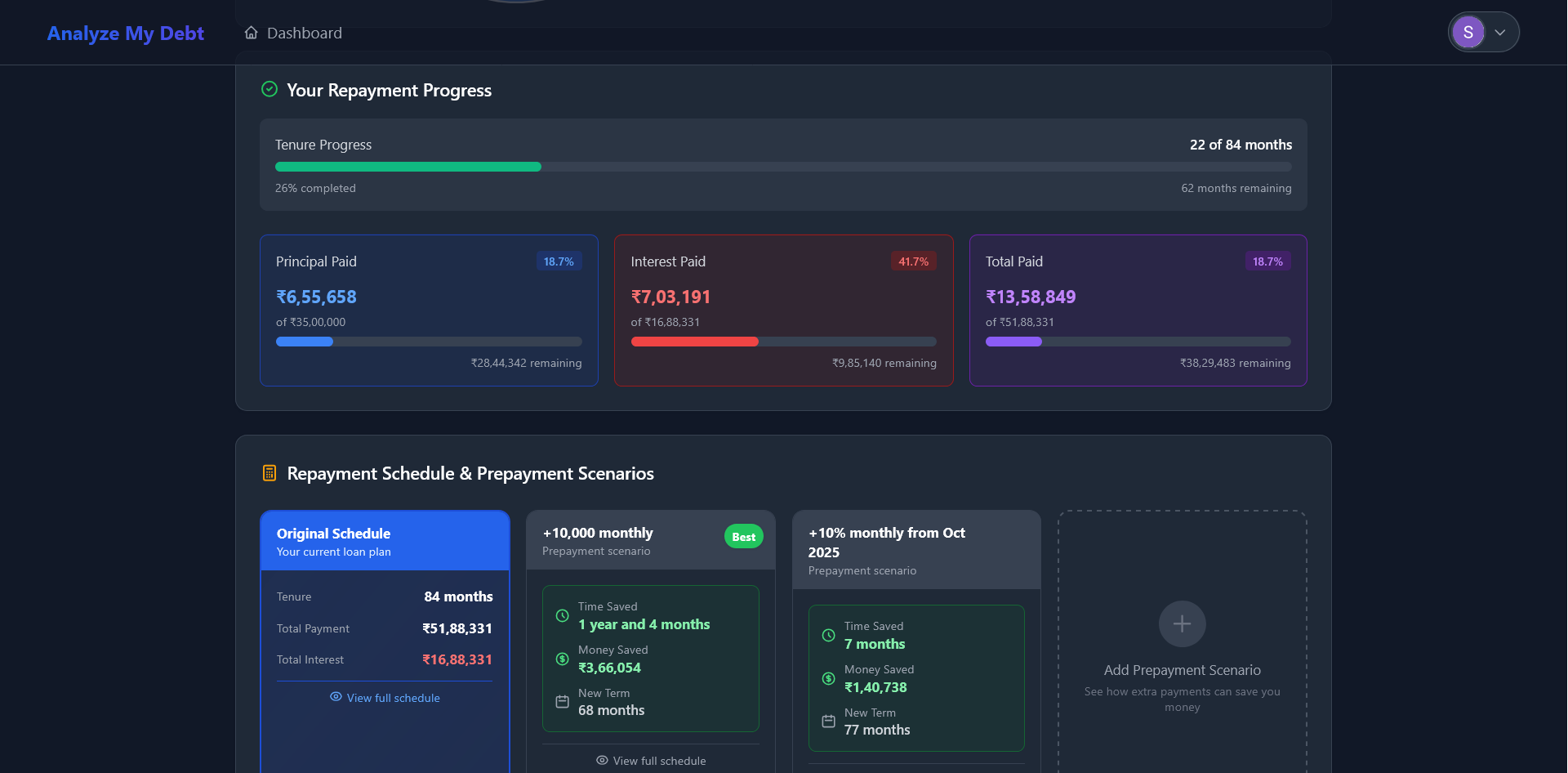Click the Analyze My Debt logo

click(125, 34)
